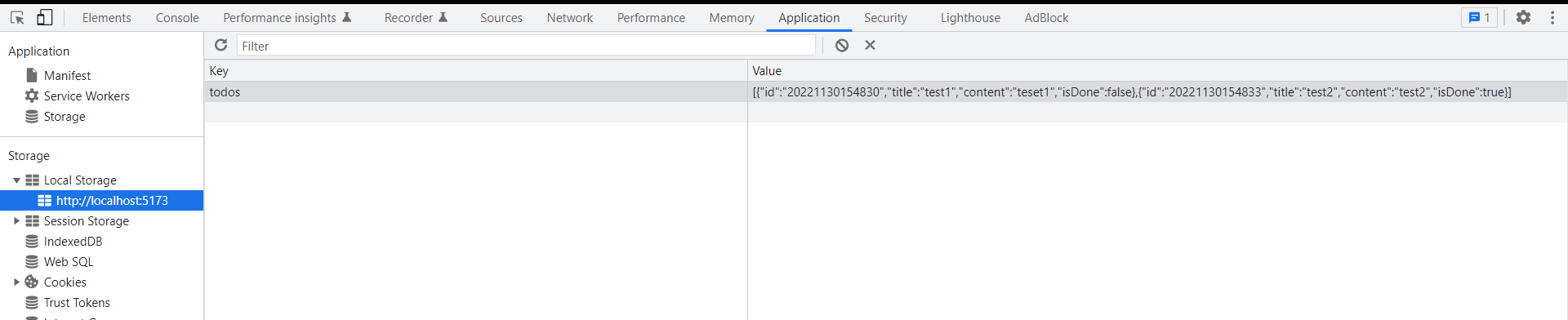Focus the Filter input field
The width and height of the screenshot is (1568, 320).
(x=526, y=46)
